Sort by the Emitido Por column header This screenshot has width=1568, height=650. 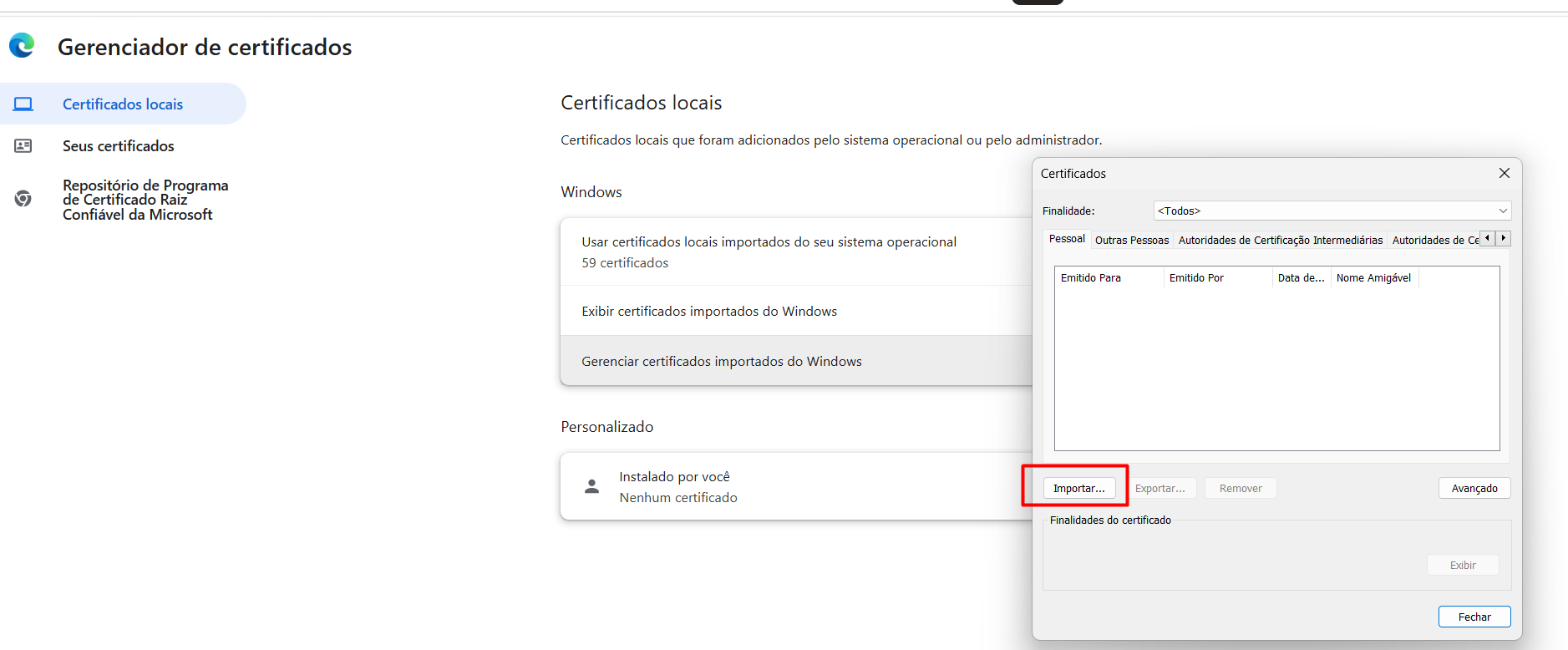(1217, 277)
